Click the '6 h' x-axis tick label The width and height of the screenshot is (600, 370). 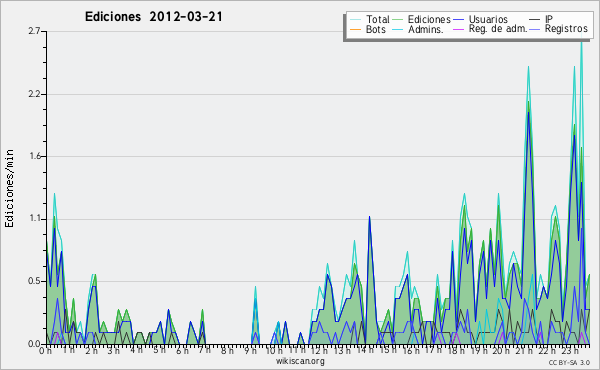[x=182, y=351]
